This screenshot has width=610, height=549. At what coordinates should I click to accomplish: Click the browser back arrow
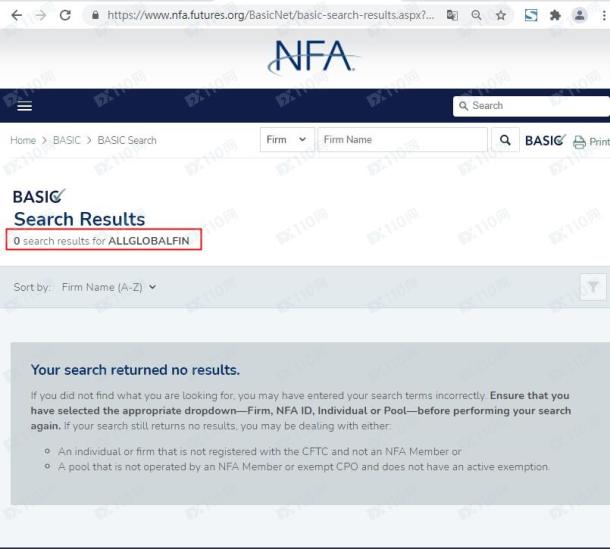[17, 16]
